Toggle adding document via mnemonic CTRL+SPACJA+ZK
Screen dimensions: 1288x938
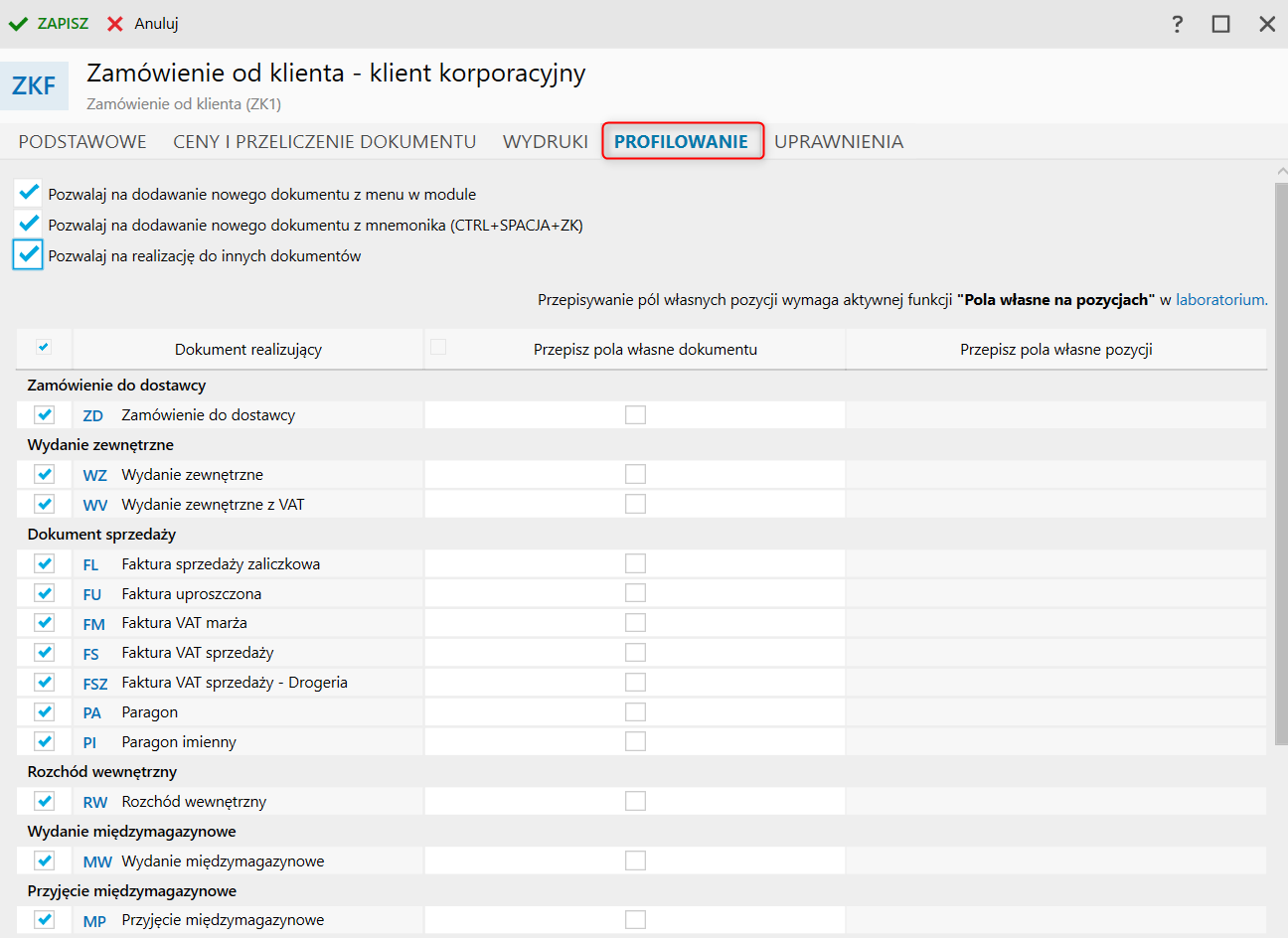point(29,224)
